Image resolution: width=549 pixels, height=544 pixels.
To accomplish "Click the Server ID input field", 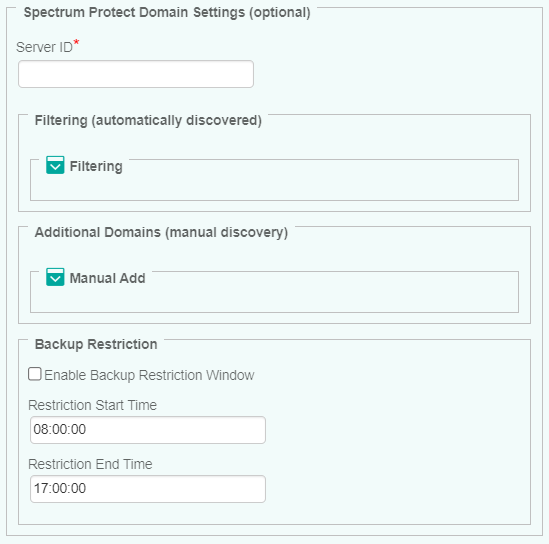I will pos(136,74).
